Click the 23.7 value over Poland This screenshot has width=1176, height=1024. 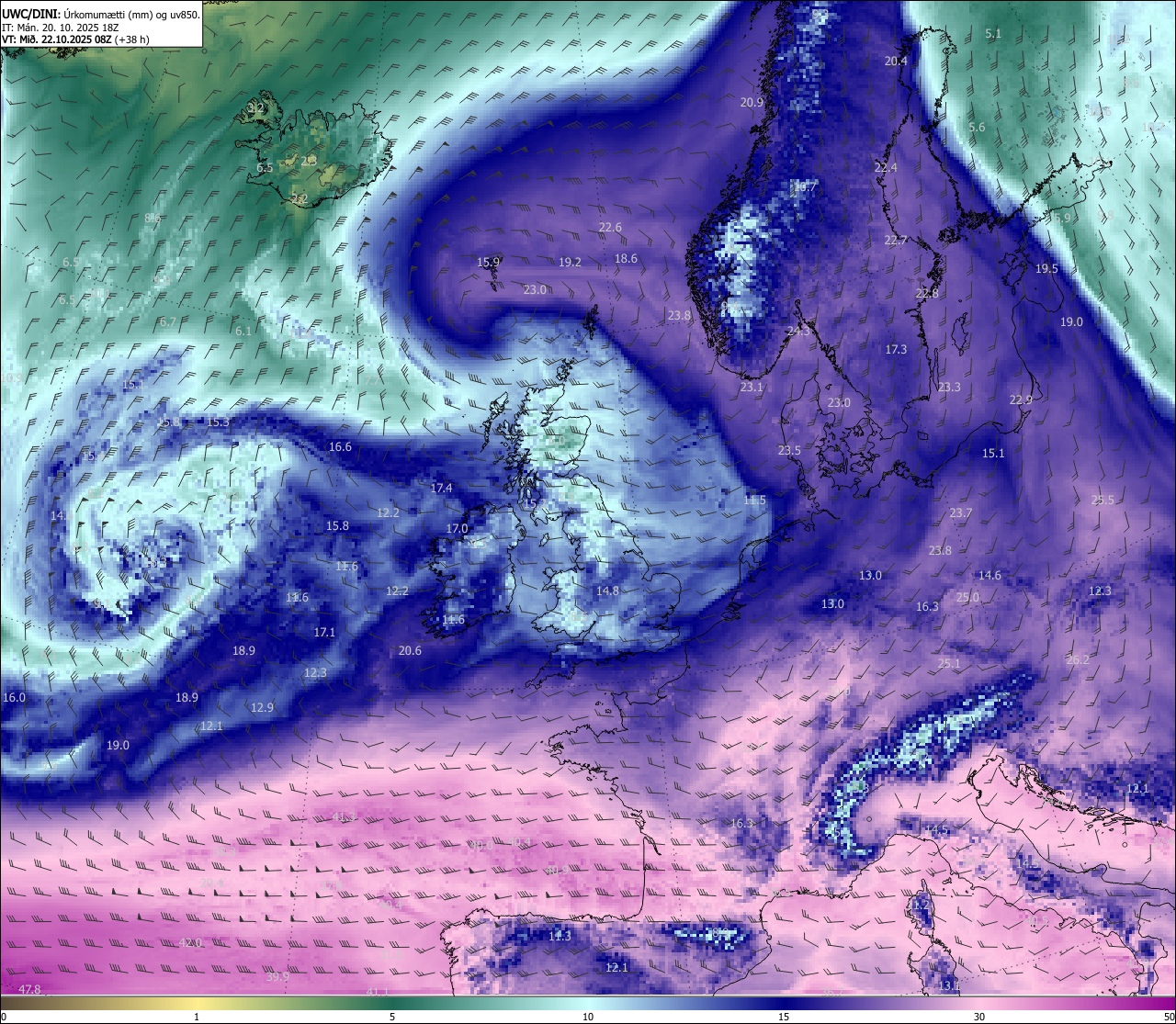[x=961, y=513]
